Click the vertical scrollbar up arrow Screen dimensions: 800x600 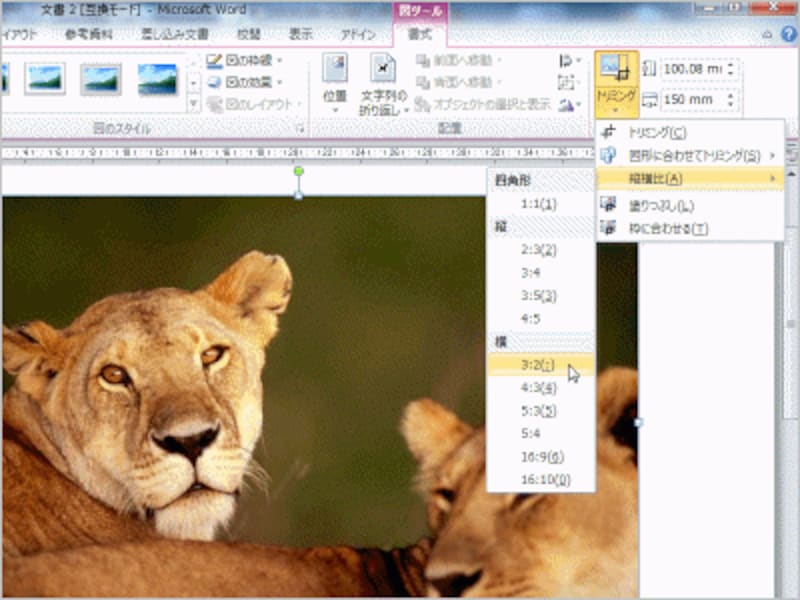(x=791, y=174)
